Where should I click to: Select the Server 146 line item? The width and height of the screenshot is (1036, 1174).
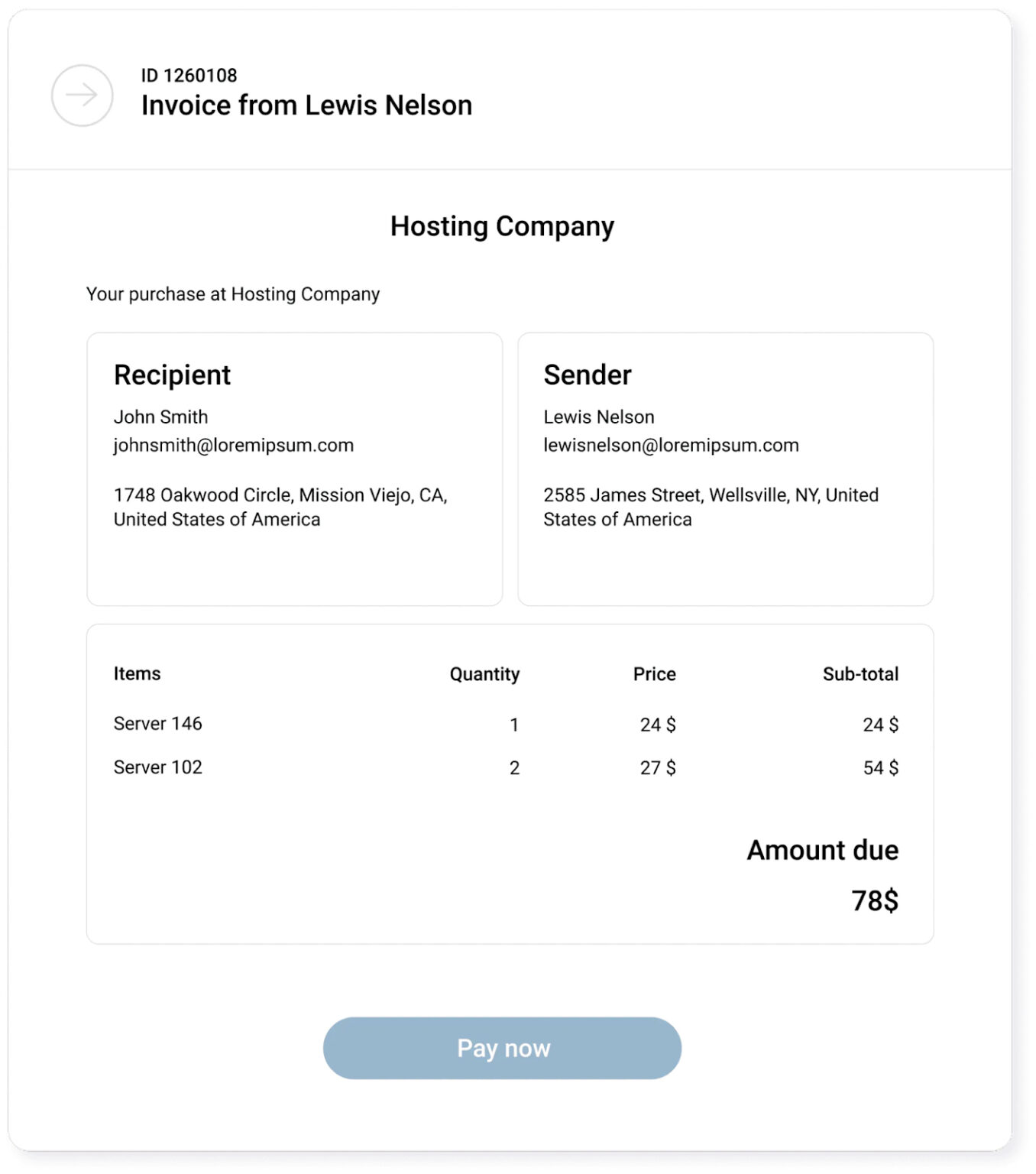tap(158, 724)
